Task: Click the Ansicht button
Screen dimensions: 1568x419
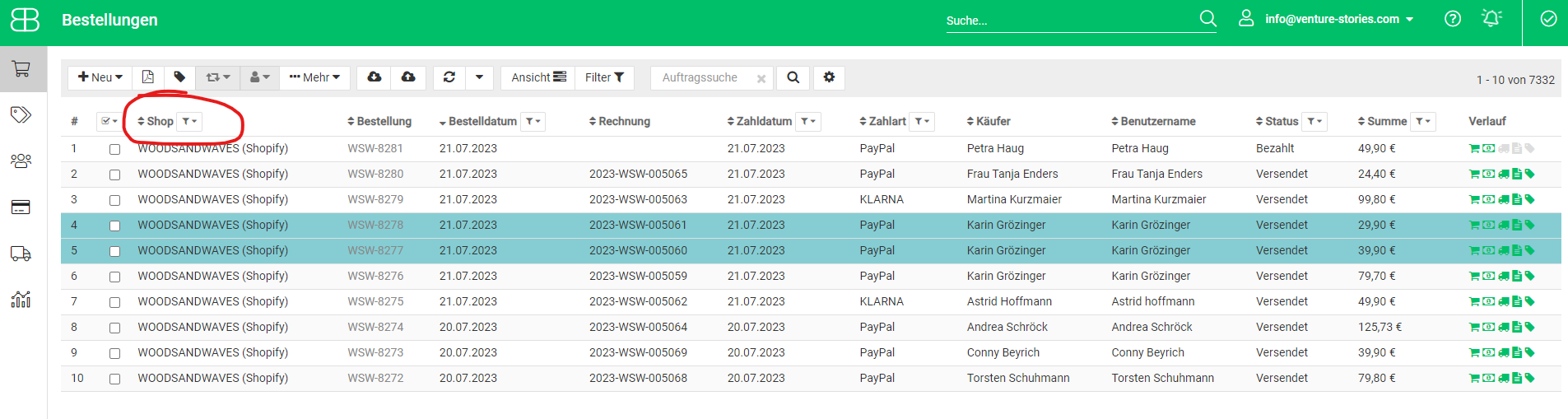Action: point(538,77)
